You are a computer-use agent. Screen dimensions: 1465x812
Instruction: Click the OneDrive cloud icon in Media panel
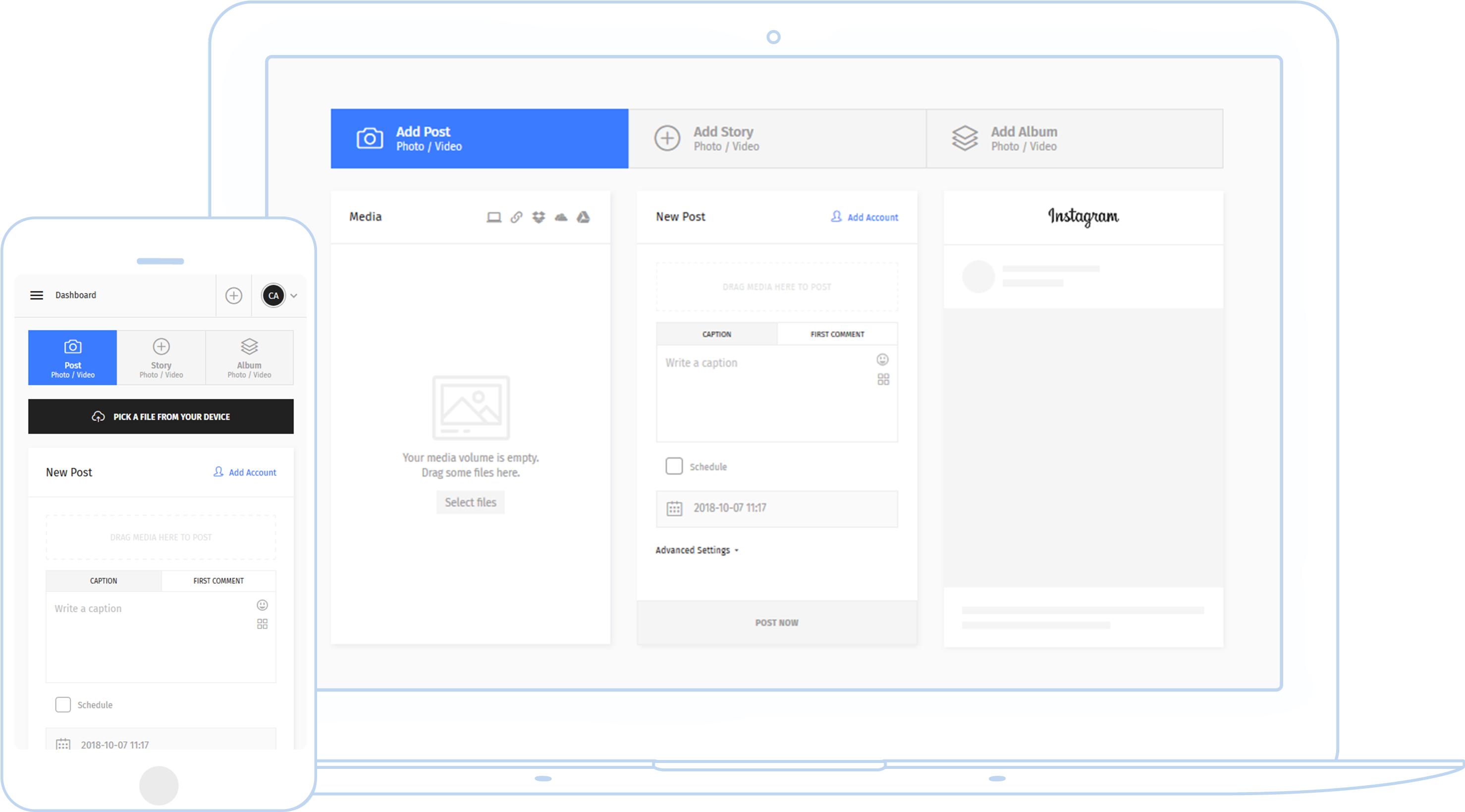[561, 217]
